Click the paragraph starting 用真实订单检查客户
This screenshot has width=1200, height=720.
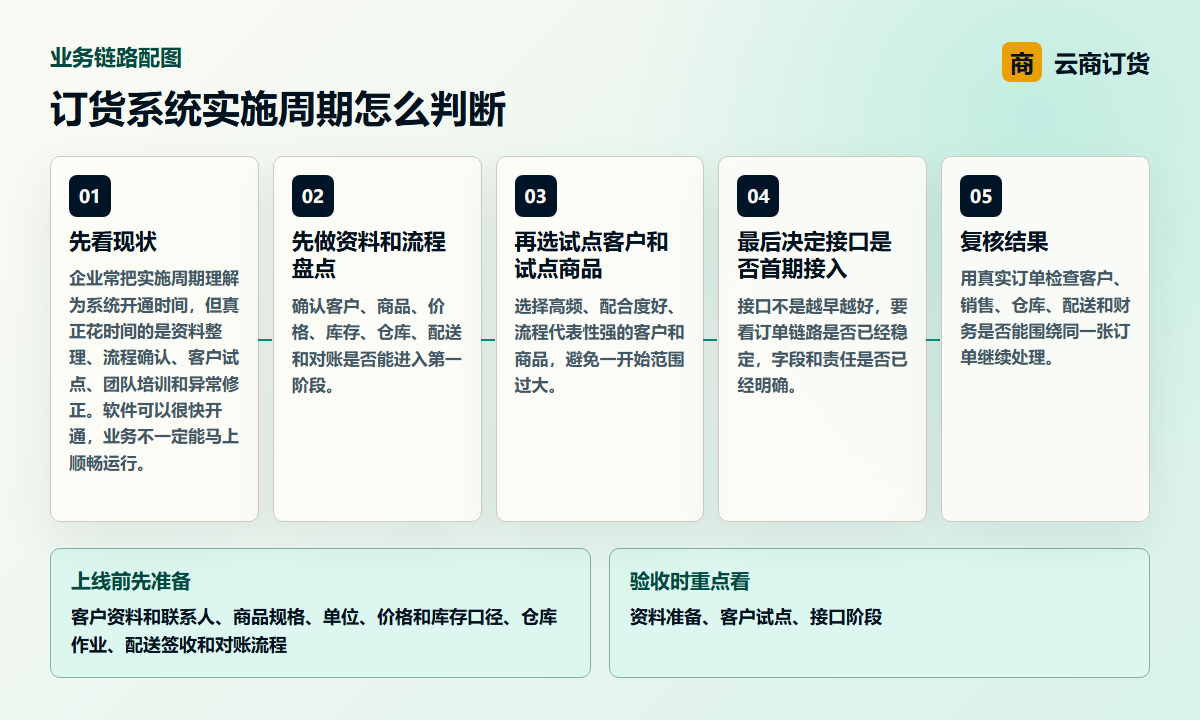pos(1045,318)
